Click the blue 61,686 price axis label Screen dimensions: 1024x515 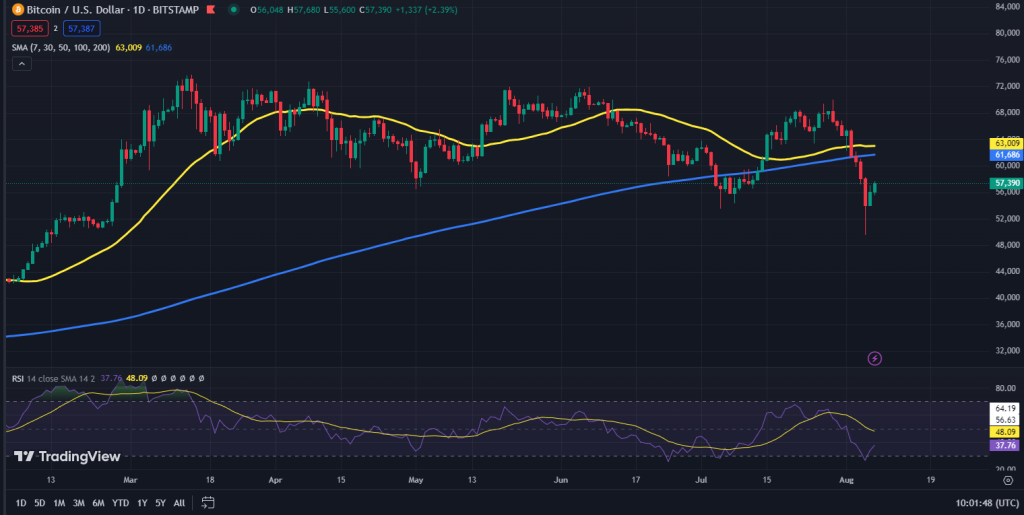[x=1007, y=155]
